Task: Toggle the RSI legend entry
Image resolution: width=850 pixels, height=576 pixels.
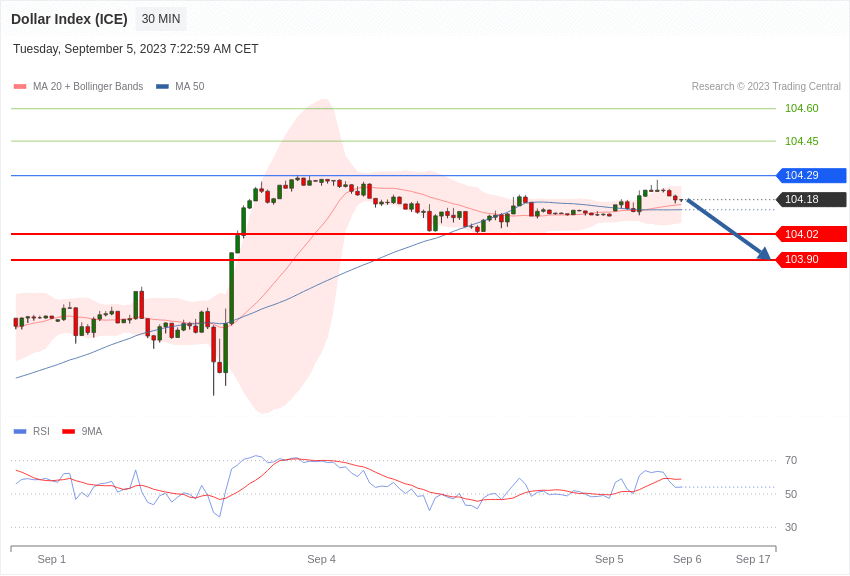Action: click(31, 431)
